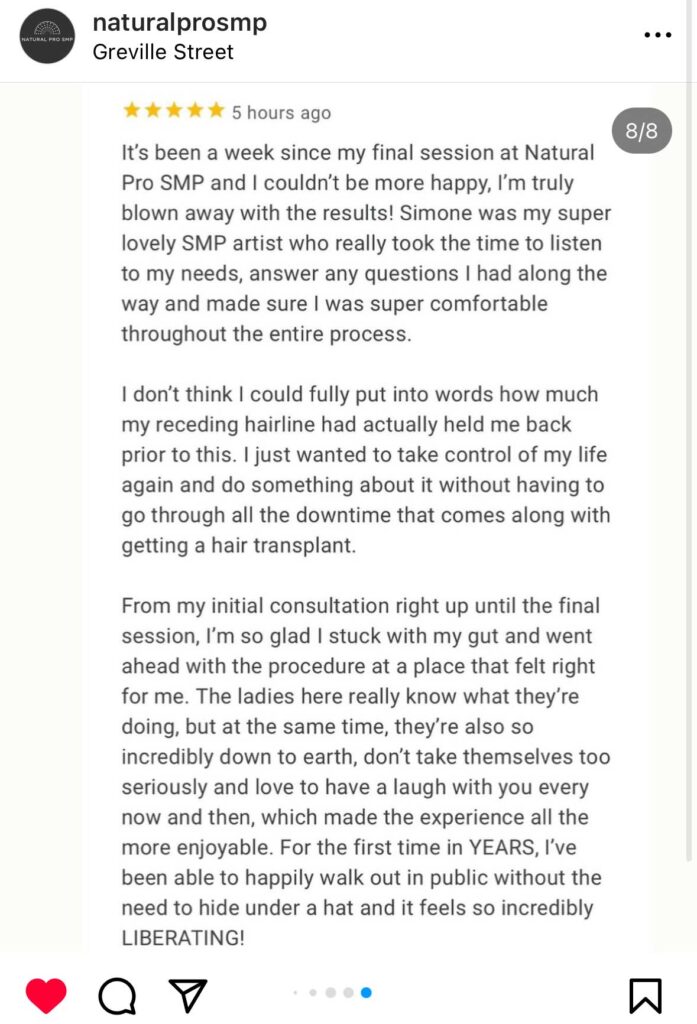Tap the 8/8 slide counter badge

641,131
